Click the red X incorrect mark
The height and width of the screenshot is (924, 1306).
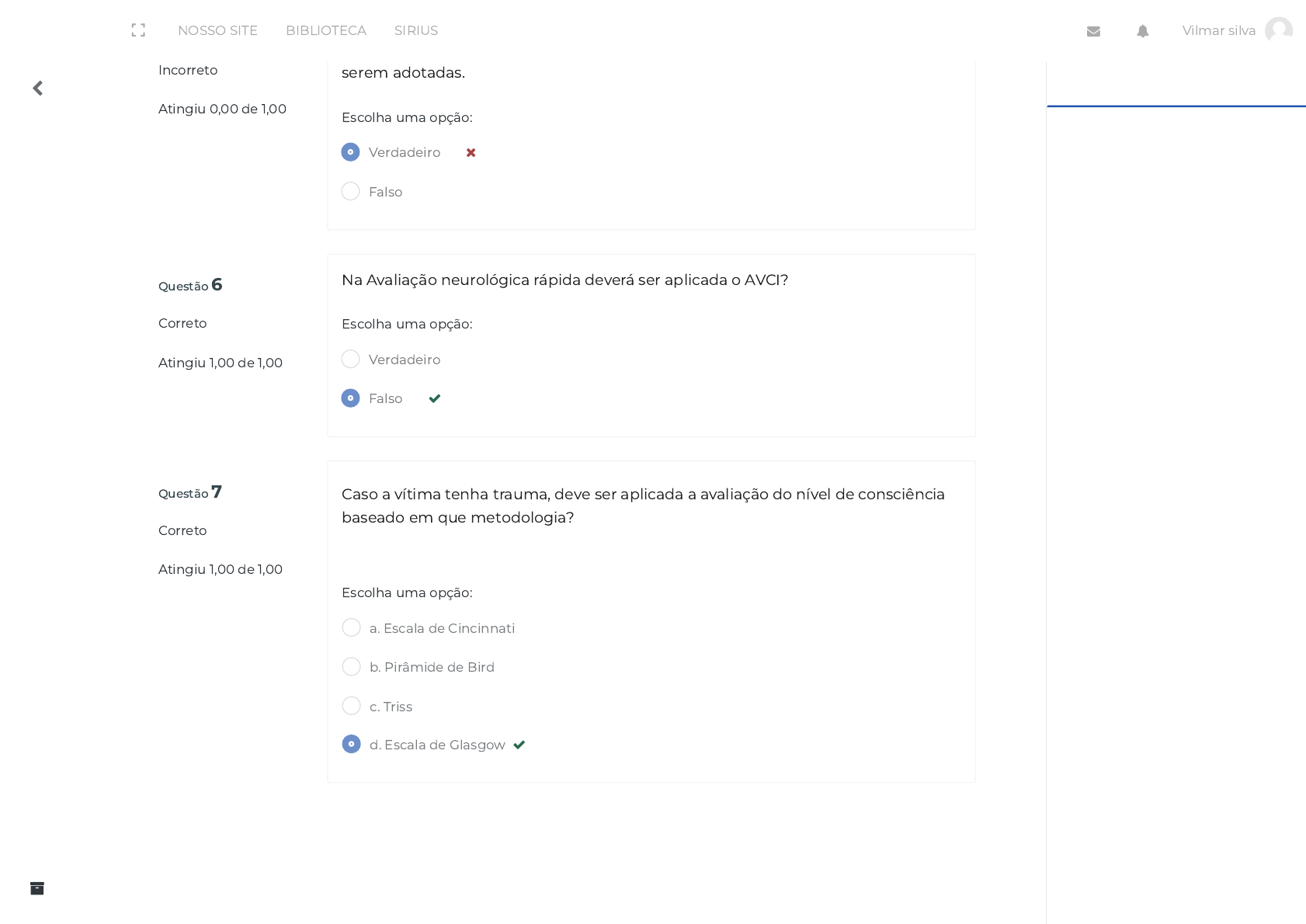click(x=471, y=153)
